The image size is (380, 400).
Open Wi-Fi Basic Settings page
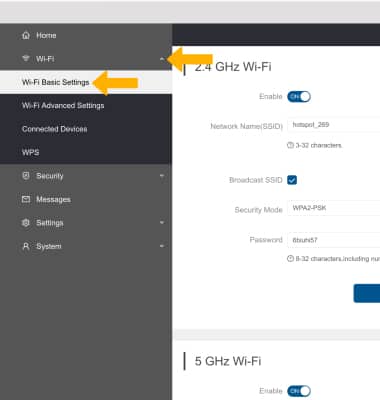86,82
